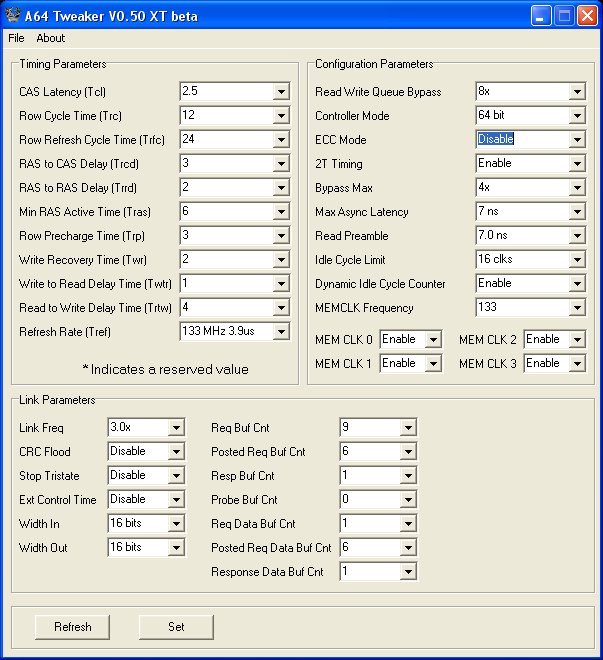The image size is (603, 660).
Task: Open MEM CLK 3 dropdown
Action: coord(577,363)
